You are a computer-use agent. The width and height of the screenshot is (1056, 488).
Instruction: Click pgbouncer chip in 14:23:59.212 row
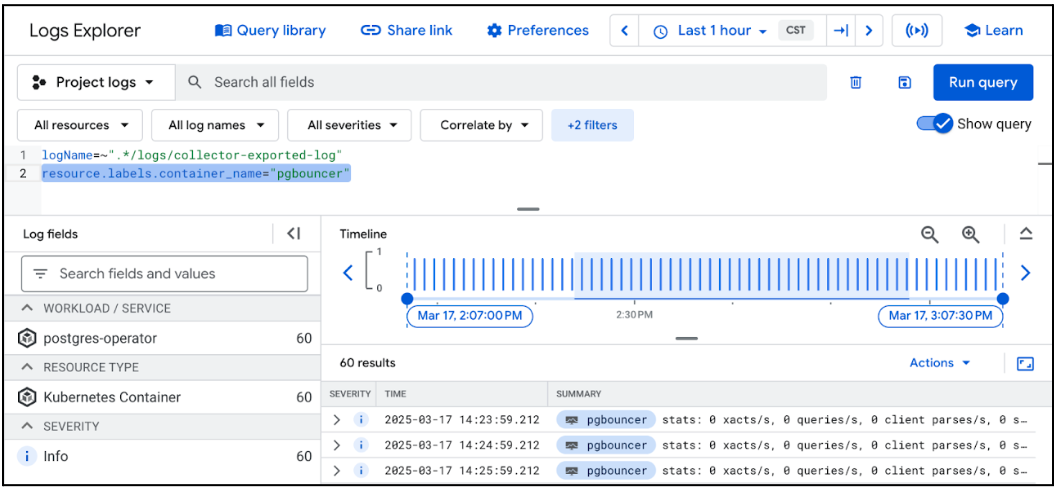click(605, 419)
